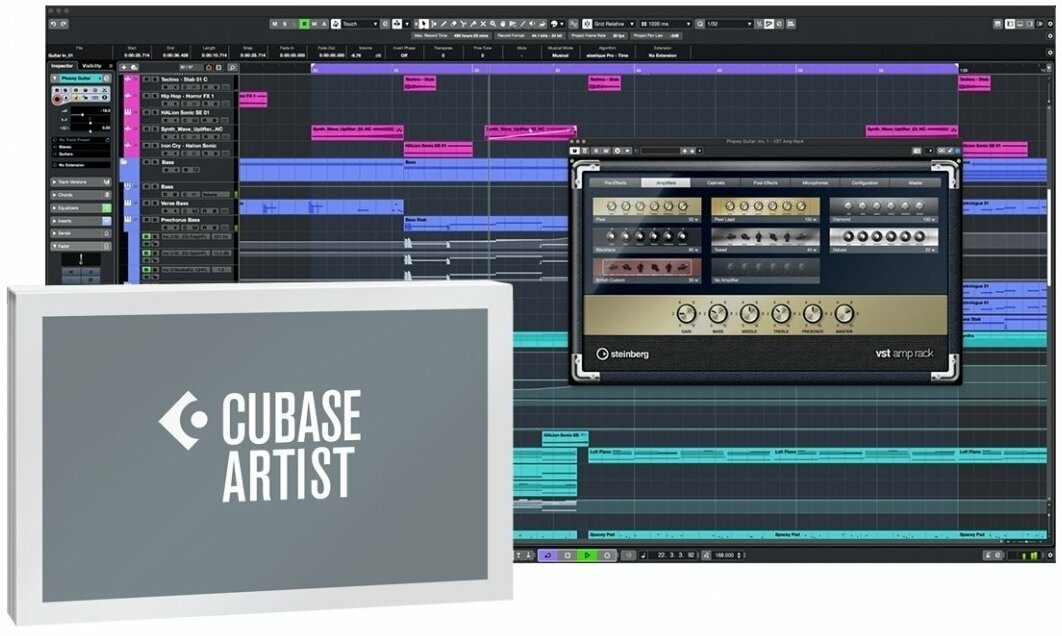Open the Touch automation mode dropdown
1062x636 pixels.
(x=359, y=24)
